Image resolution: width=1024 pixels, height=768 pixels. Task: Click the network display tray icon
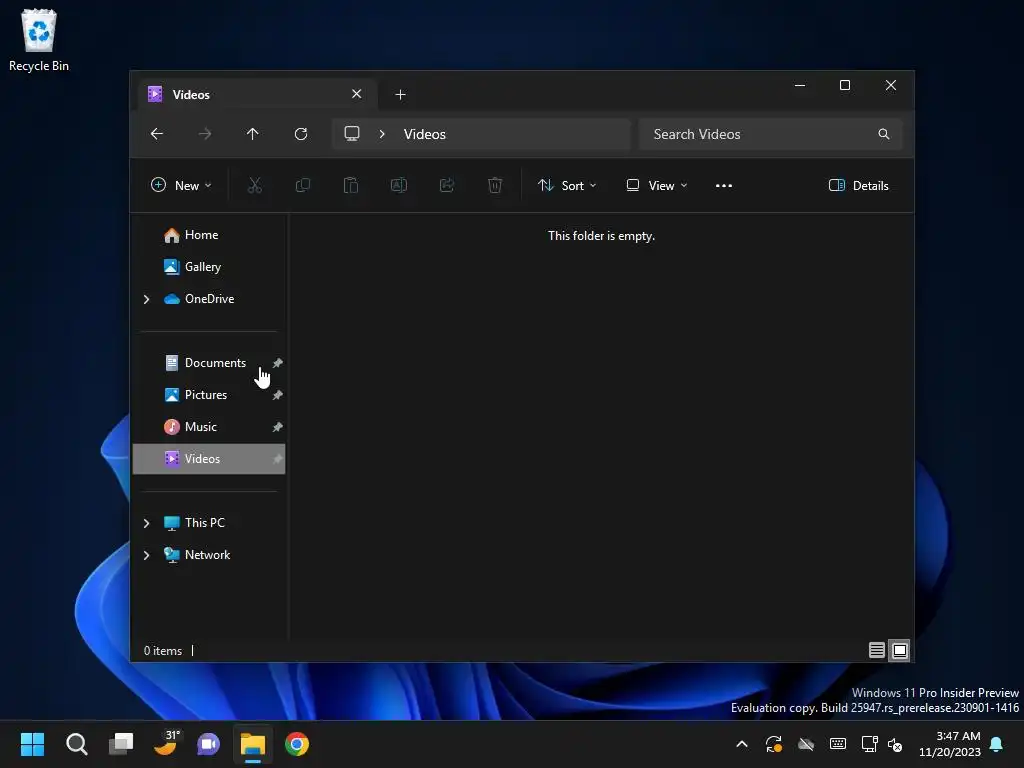tap(869, 744)
